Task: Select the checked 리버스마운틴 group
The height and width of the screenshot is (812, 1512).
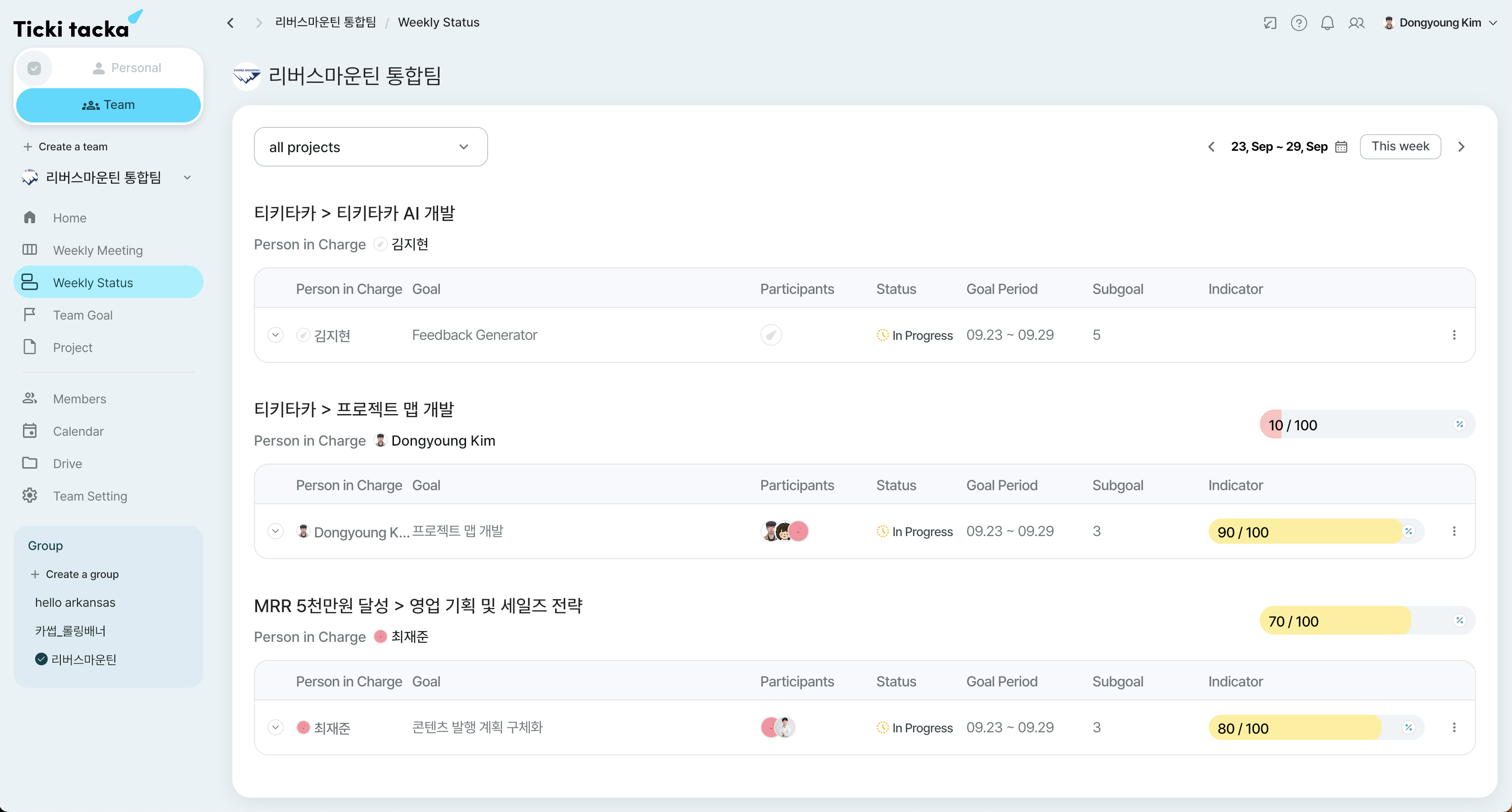Action: [76, 659]
